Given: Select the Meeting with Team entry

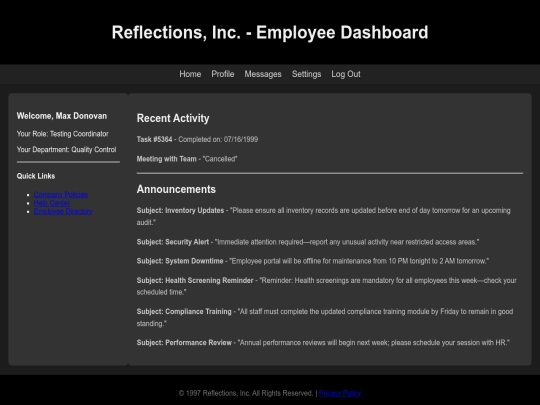Looking at the screenshot, I should (187, 159).
